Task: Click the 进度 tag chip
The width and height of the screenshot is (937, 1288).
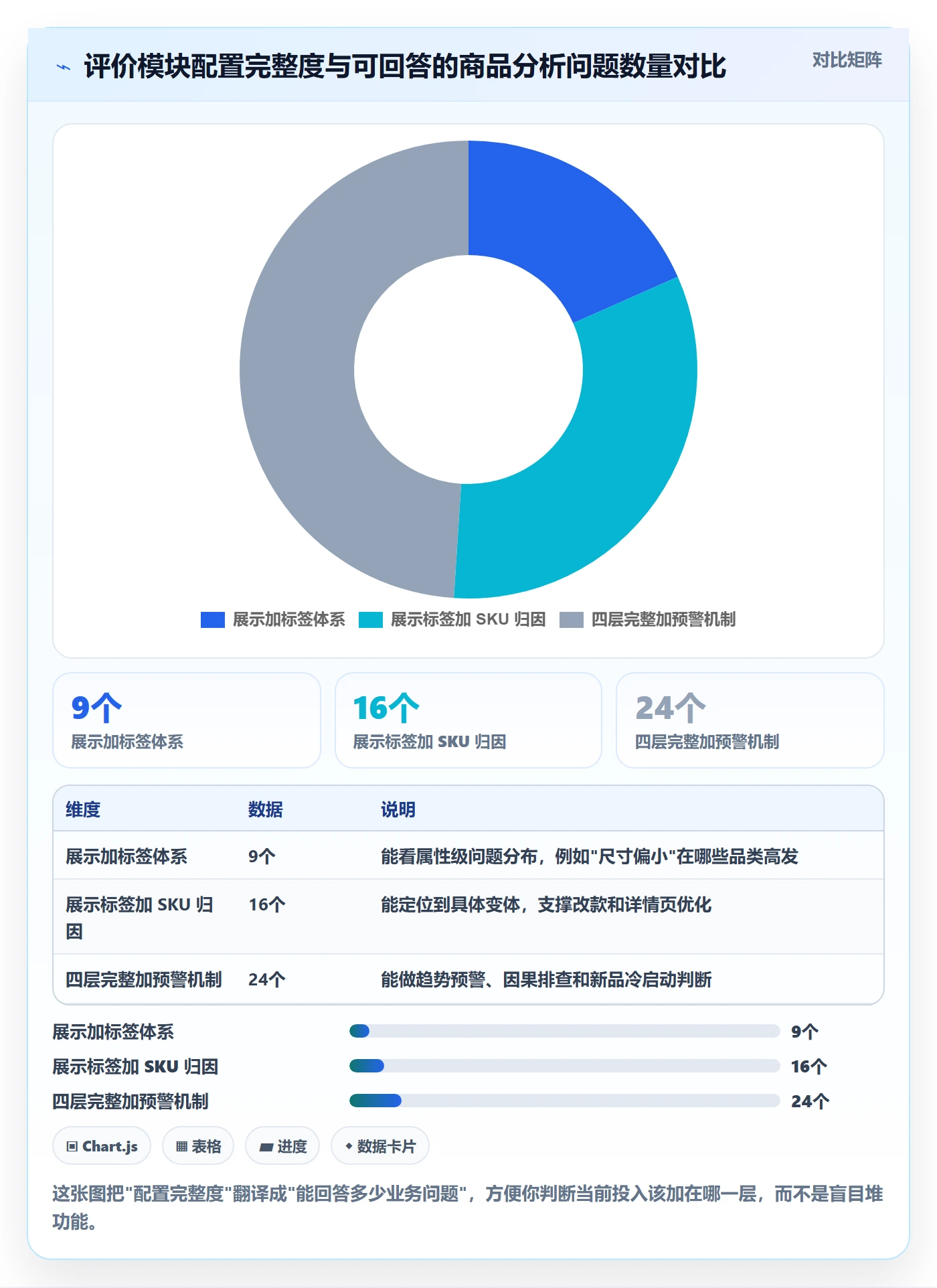Action: (x=282, y=1146)
